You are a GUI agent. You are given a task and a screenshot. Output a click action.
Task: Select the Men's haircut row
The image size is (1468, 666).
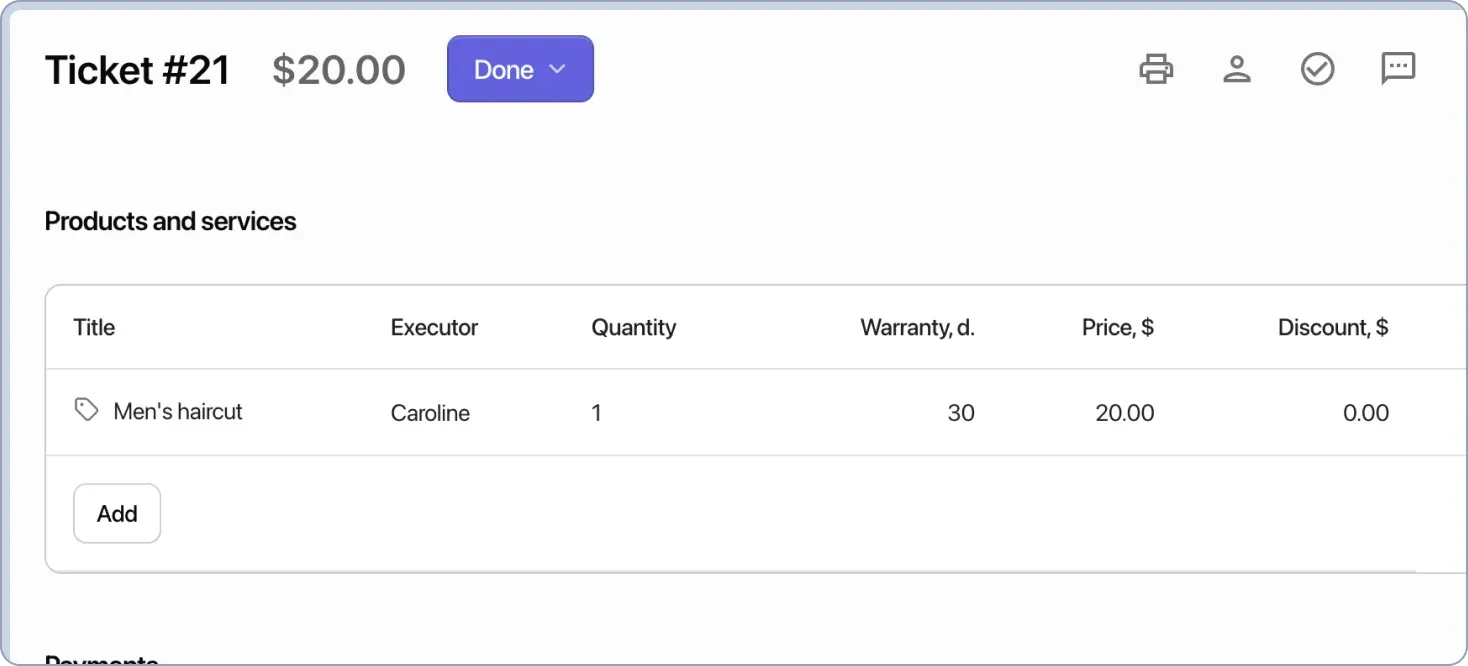pyautogui.click(x=178, y=410)
